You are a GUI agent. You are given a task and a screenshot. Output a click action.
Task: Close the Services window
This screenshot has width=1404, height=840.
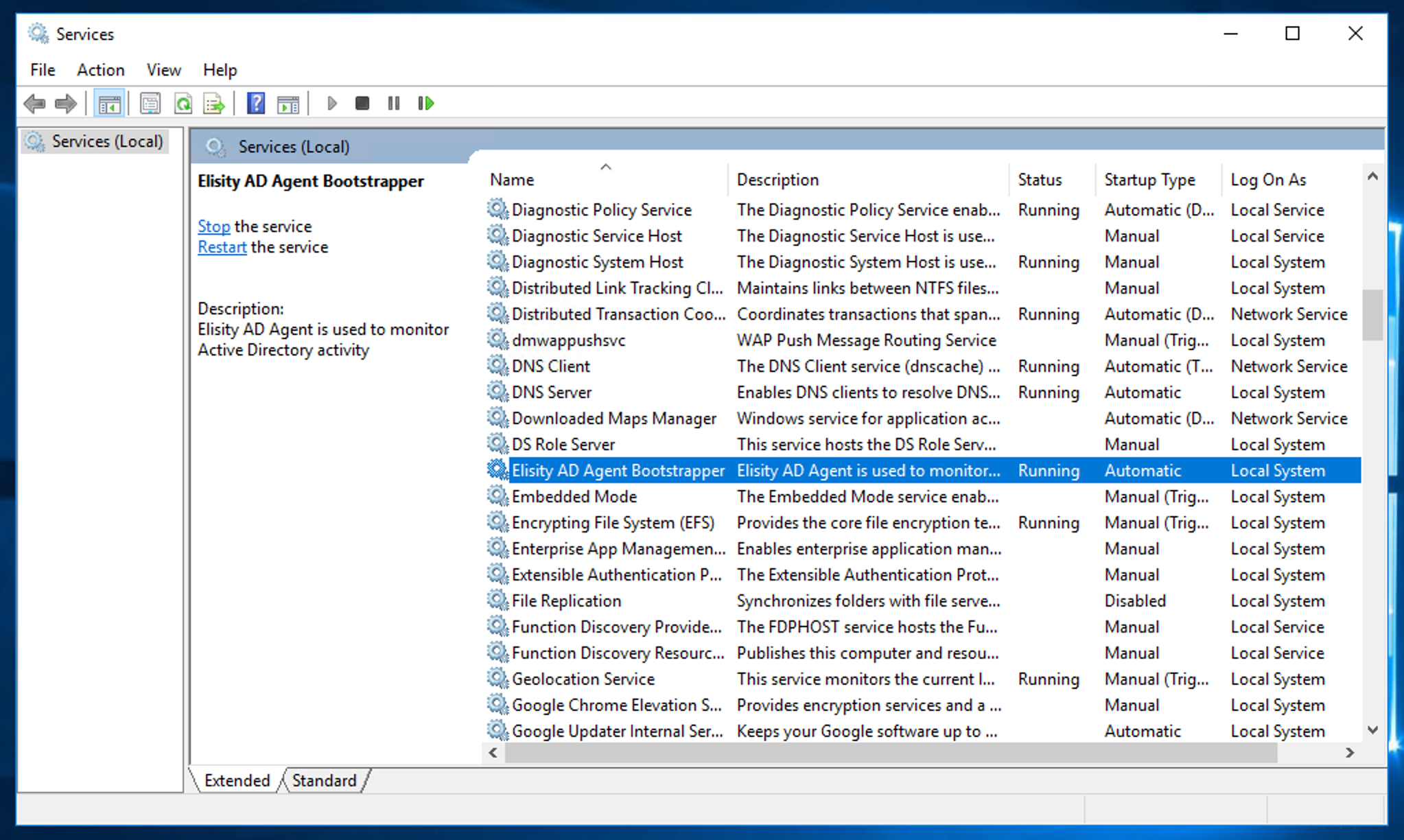coord(1355,33)
